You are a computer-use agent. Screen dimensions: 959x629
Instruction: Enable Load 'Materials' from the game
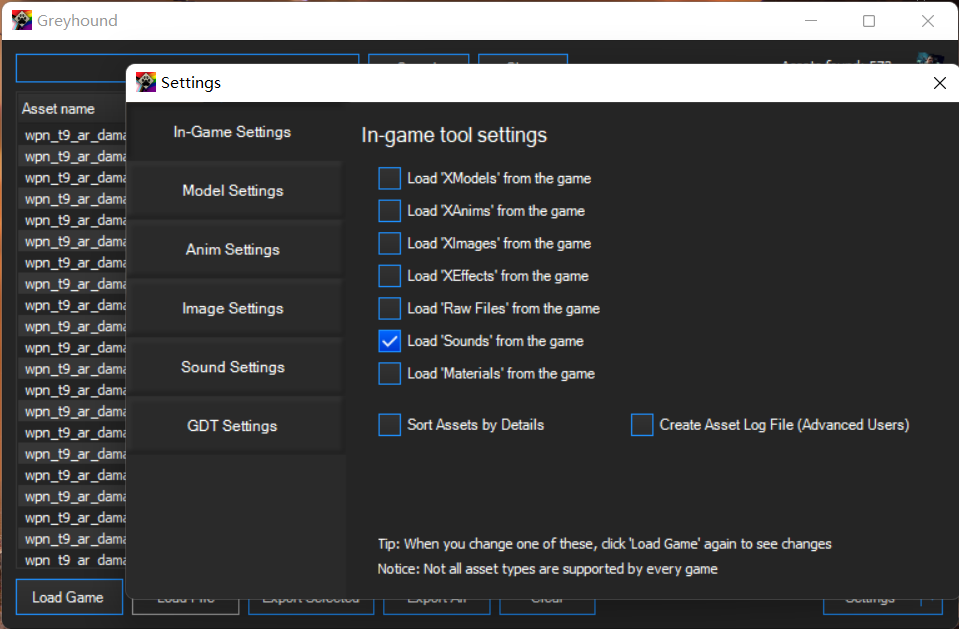(389, 374)
